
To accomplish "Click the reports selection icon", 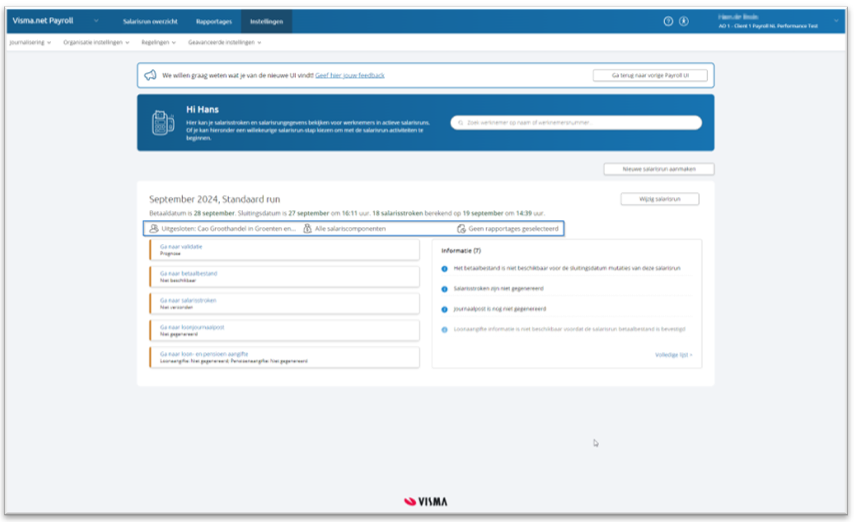I will (461, 228).
